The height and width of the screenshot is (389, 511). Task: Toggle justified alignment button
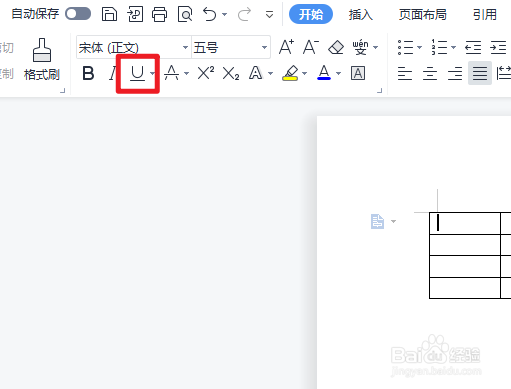click(x=480, y=73)
